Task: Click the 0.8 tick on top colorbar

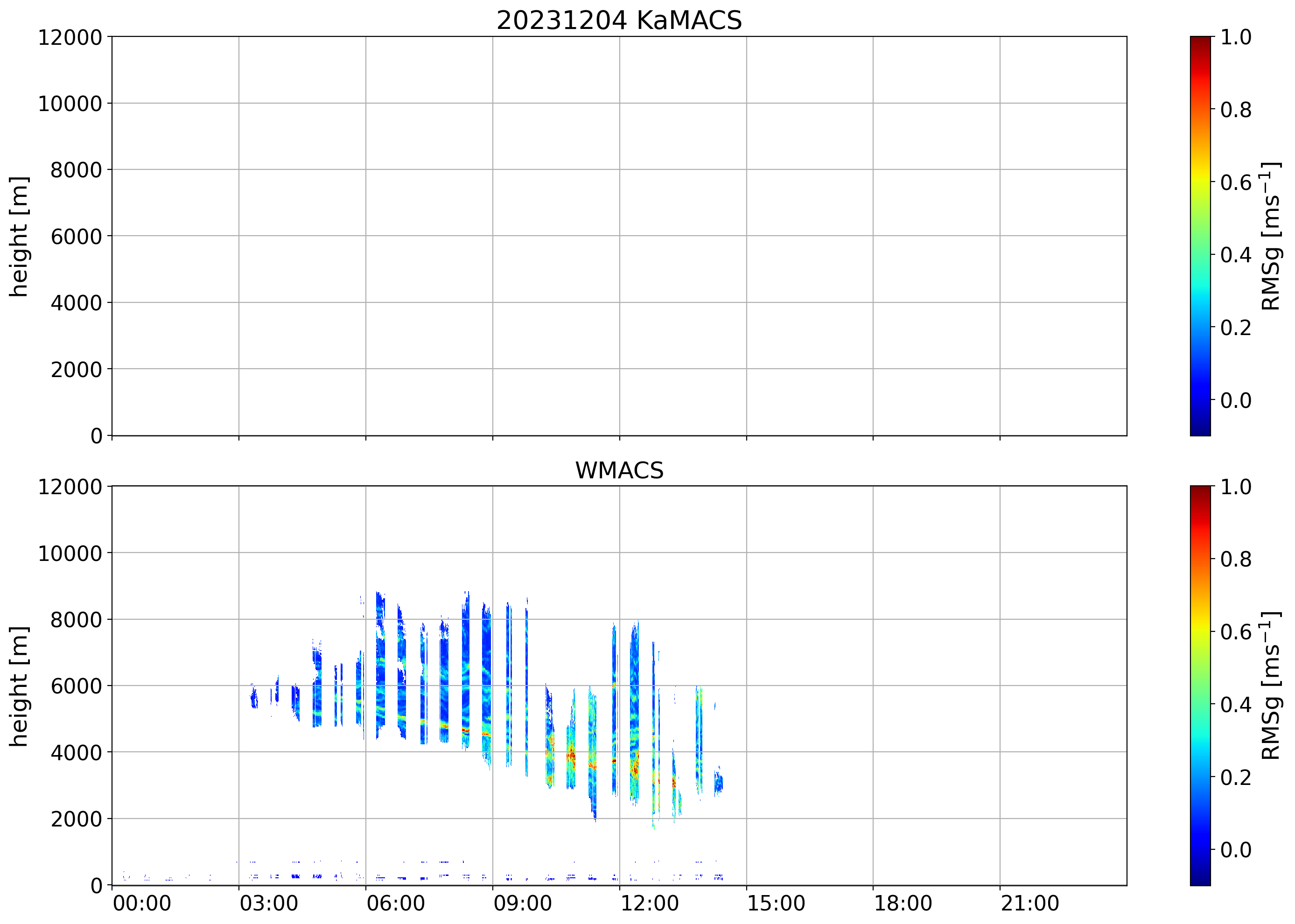Action: click(1235, 110)
